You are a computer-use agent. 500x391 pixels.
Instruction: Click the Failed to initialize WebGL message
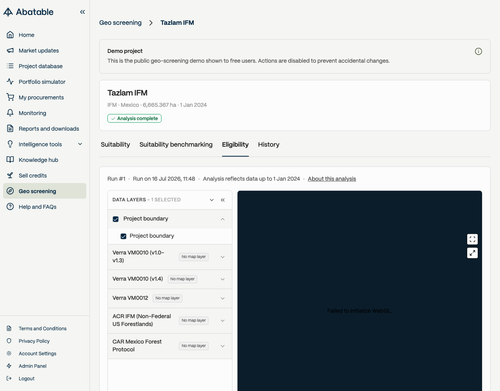click(359, 311)
